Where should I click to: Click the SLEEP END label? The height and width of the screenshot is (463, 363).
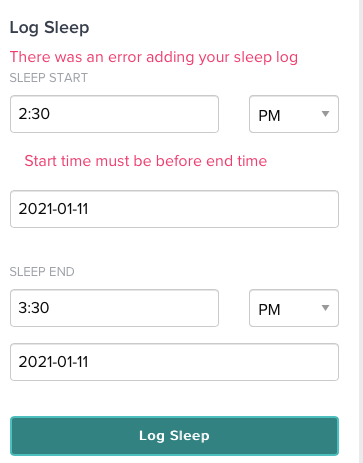(42, 272)
